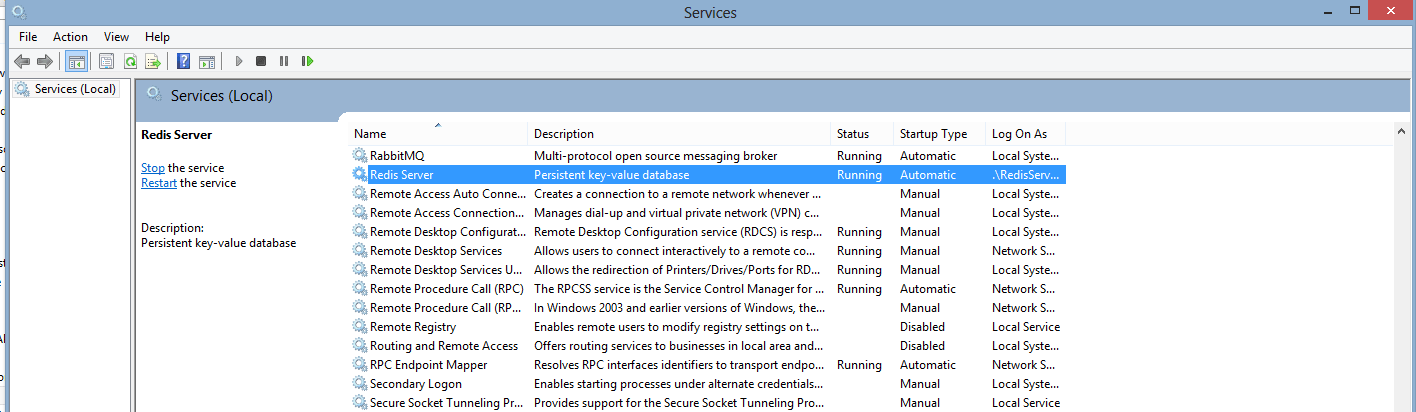
Task: Open the Action menu
Action: [70, 37]
